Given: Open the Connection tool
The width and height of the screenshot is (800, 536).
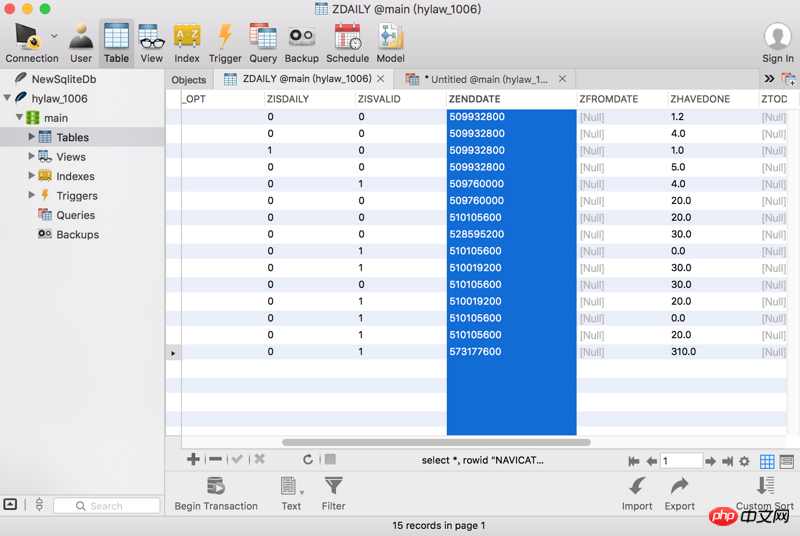Looking at the screenshot, I should [x=31, y=43].
